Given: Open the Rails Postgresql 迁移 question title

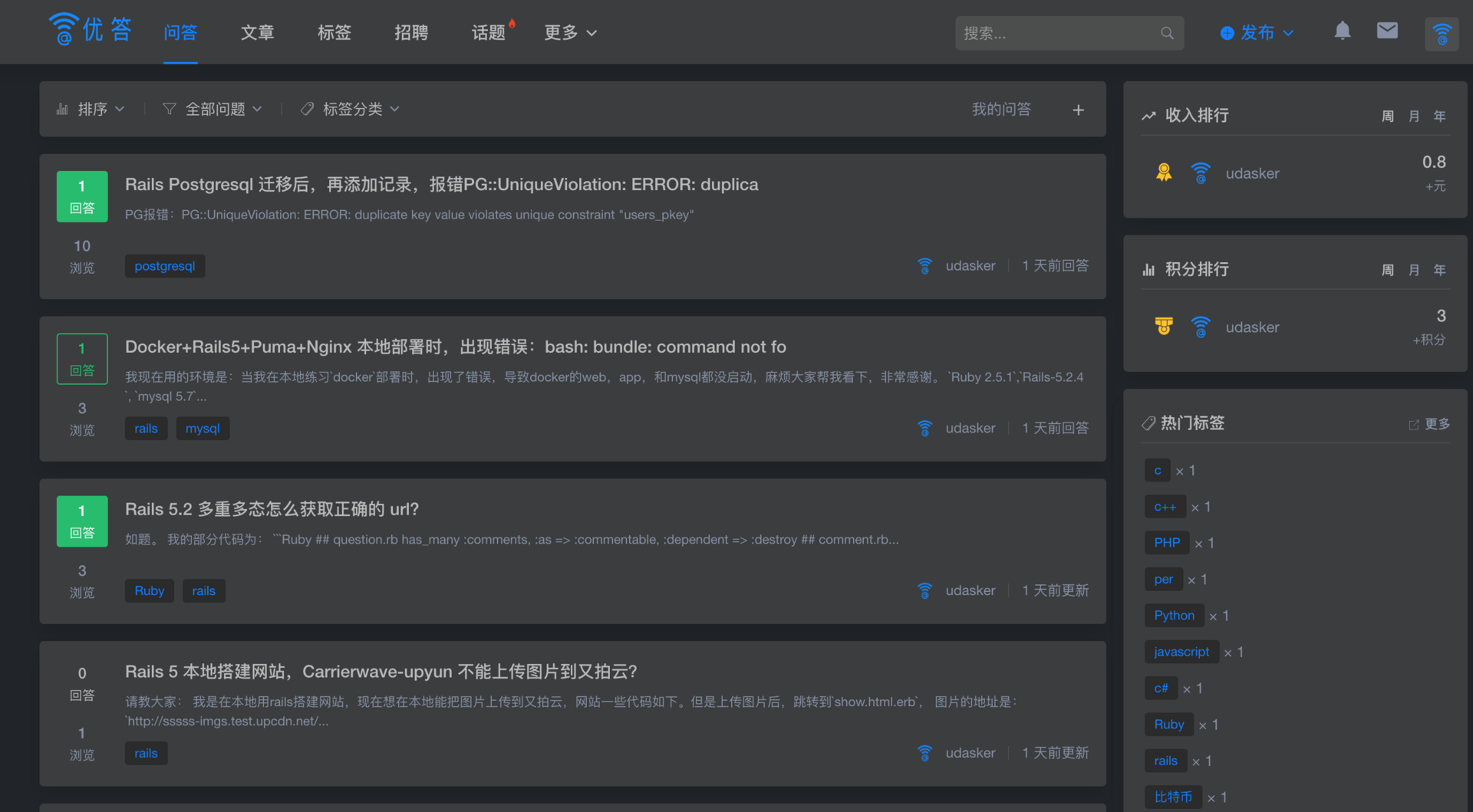Looking at the screenshot, I should pos(442,185).
